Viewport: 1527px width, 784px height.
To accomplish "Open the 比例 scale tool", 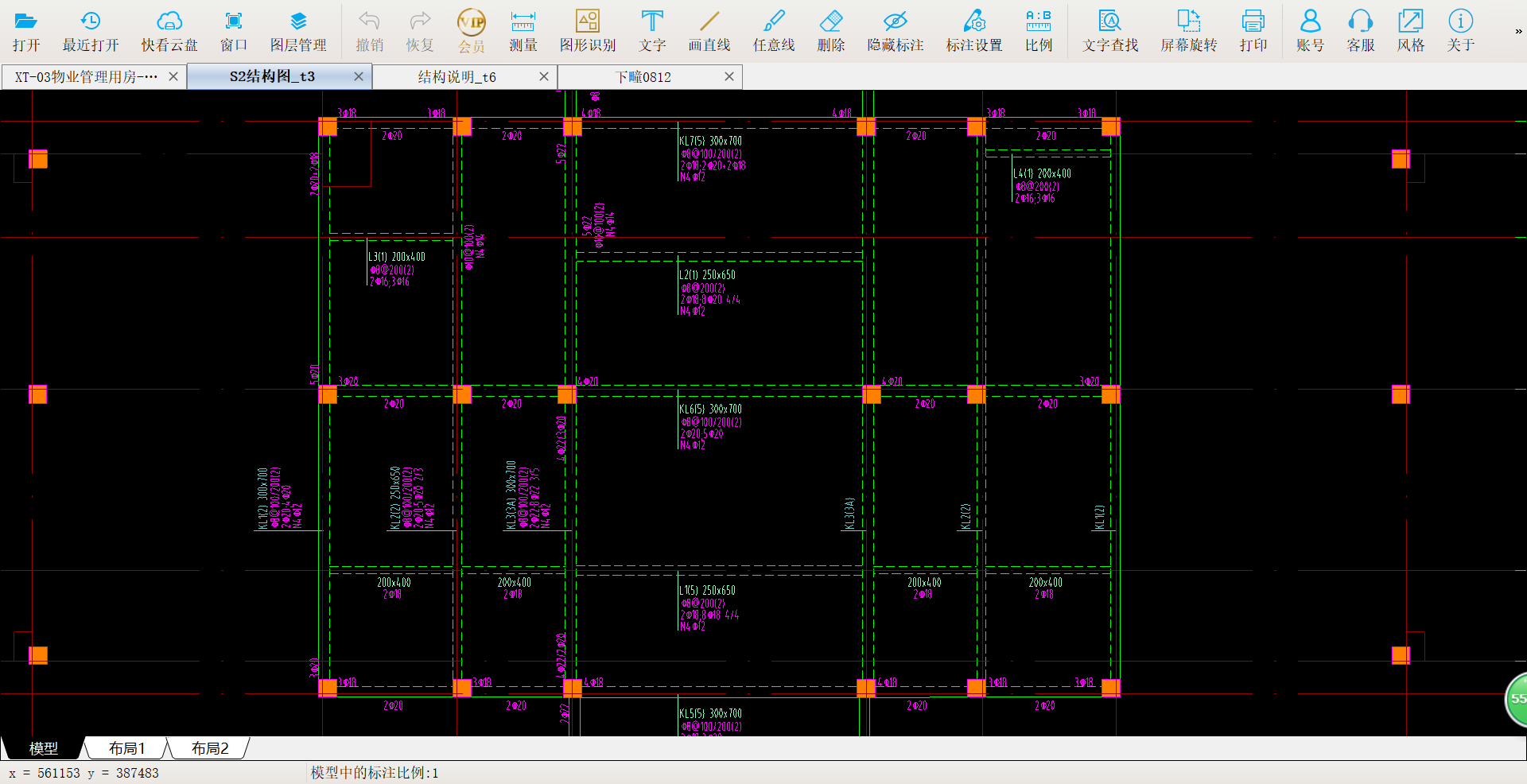I will tap(1039, 31).
